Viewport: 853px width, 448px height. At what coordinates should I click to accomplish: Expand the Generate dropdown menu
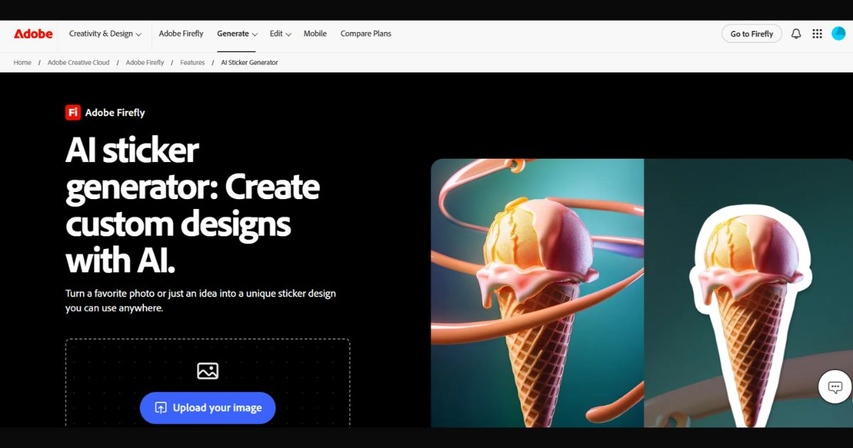[237, 34]
